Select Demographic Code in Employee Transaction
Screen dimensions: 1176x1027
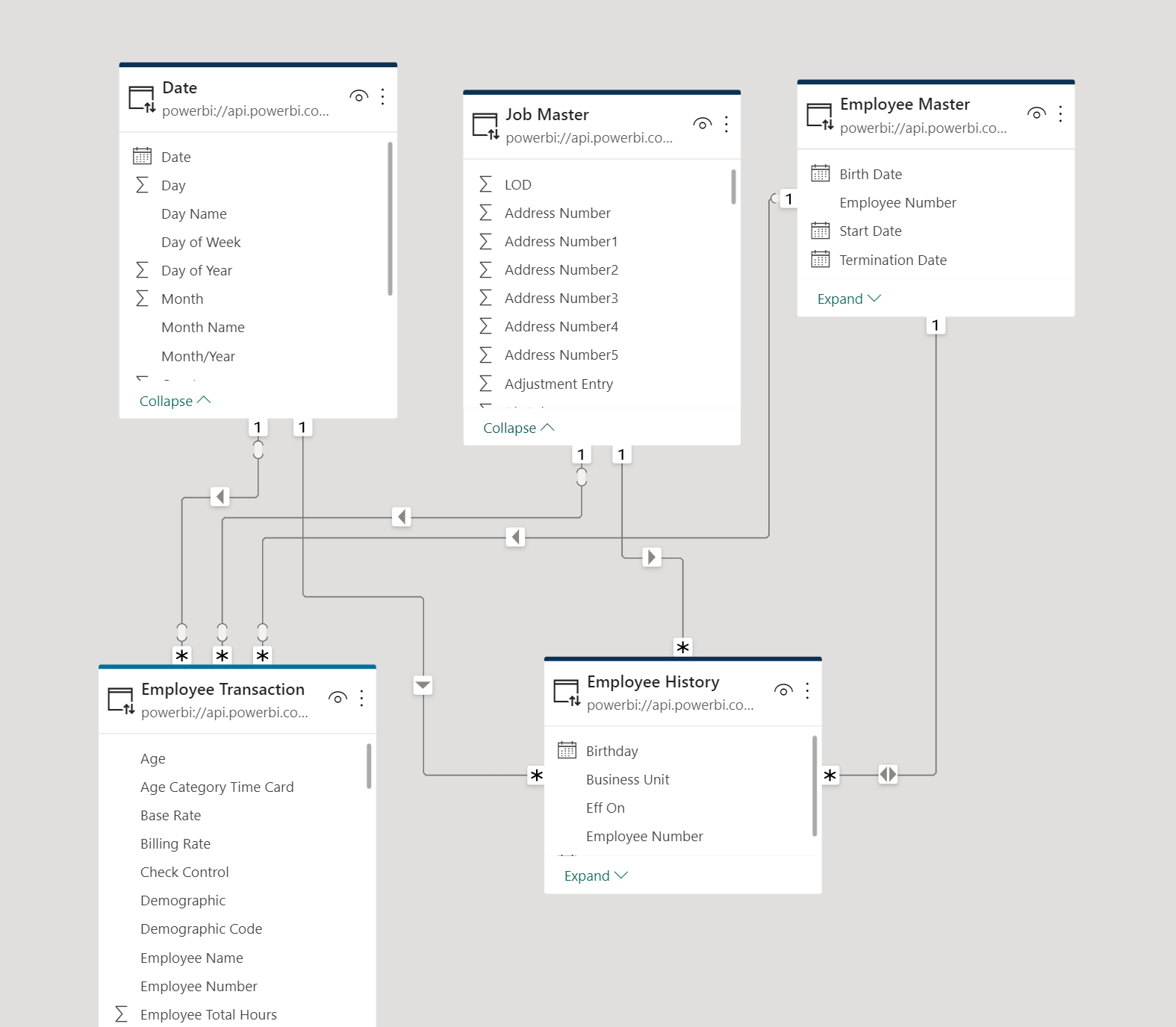pyautogui.click(x=202, y=928)
